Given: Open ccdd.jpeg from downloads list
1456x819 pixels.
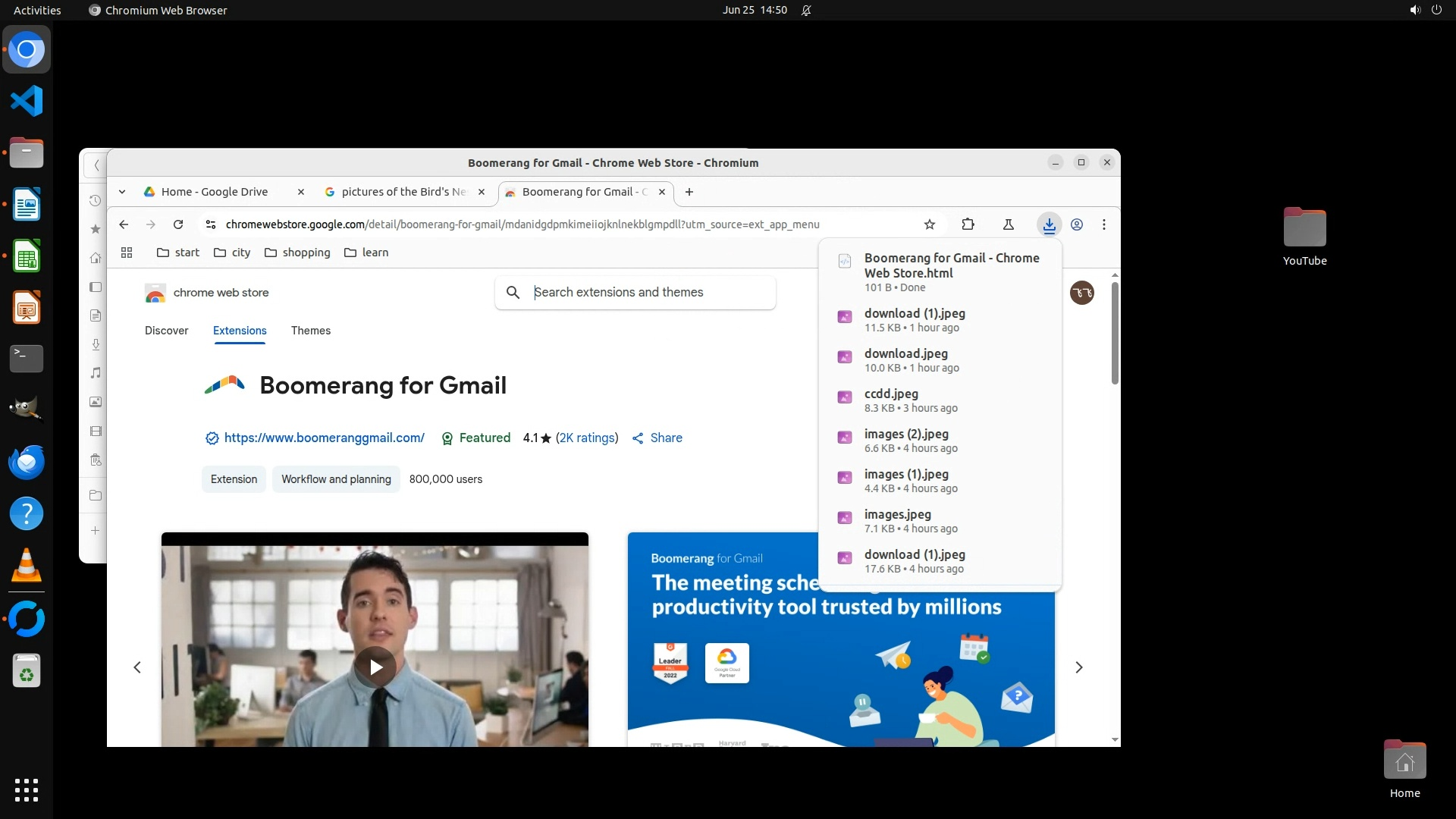Looking at the screenshot, I should [891, 394].
